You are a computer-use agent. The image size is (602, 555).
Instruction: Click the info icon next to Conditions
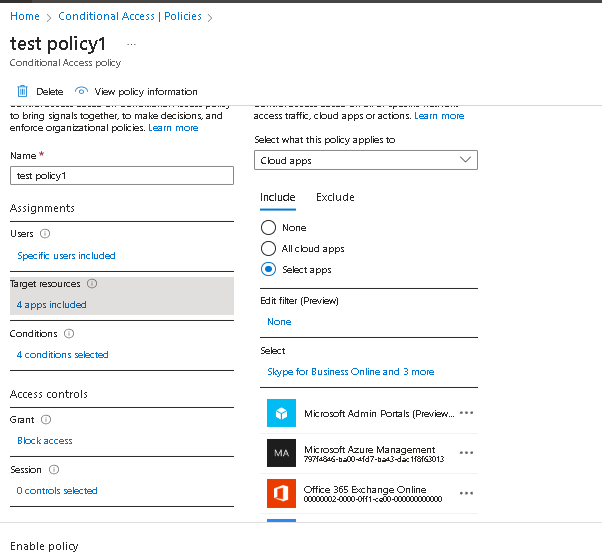tap(69, 334)
